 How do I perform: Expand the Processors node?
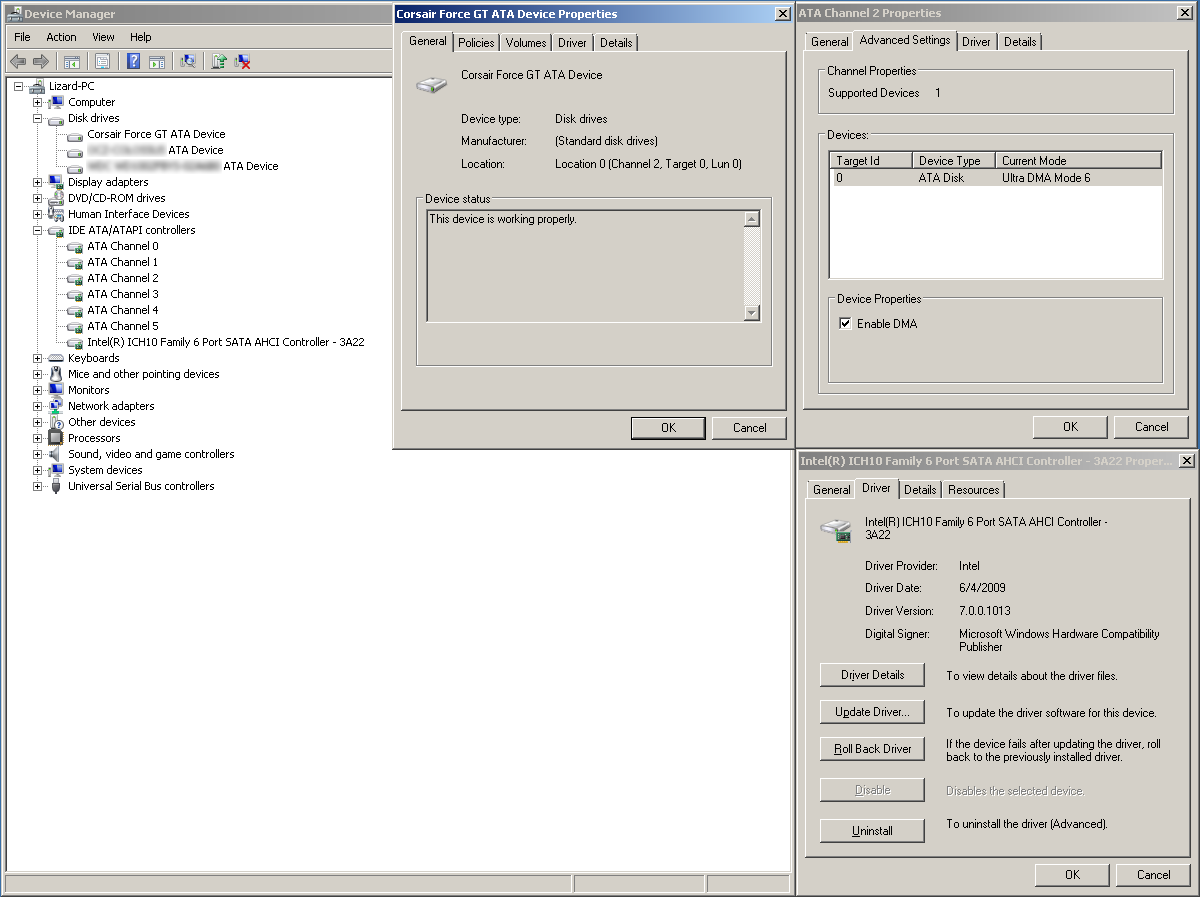tap(37, 438)
